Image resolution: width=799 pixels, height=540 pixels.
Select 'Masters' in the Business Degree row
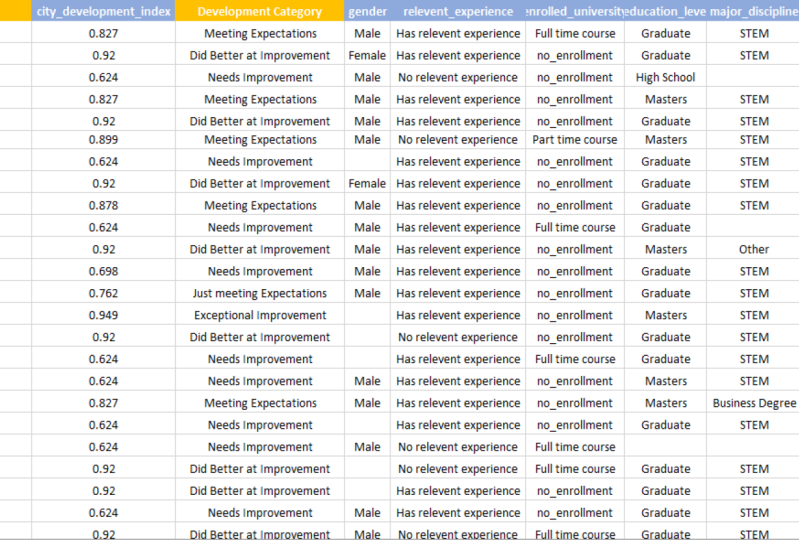[x=665, y=403]
